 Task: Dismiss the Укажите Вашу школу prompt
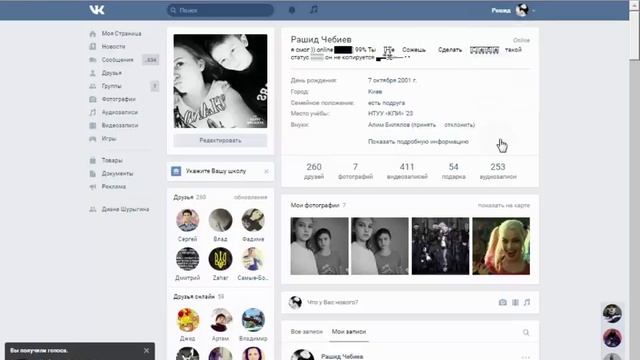267,171
